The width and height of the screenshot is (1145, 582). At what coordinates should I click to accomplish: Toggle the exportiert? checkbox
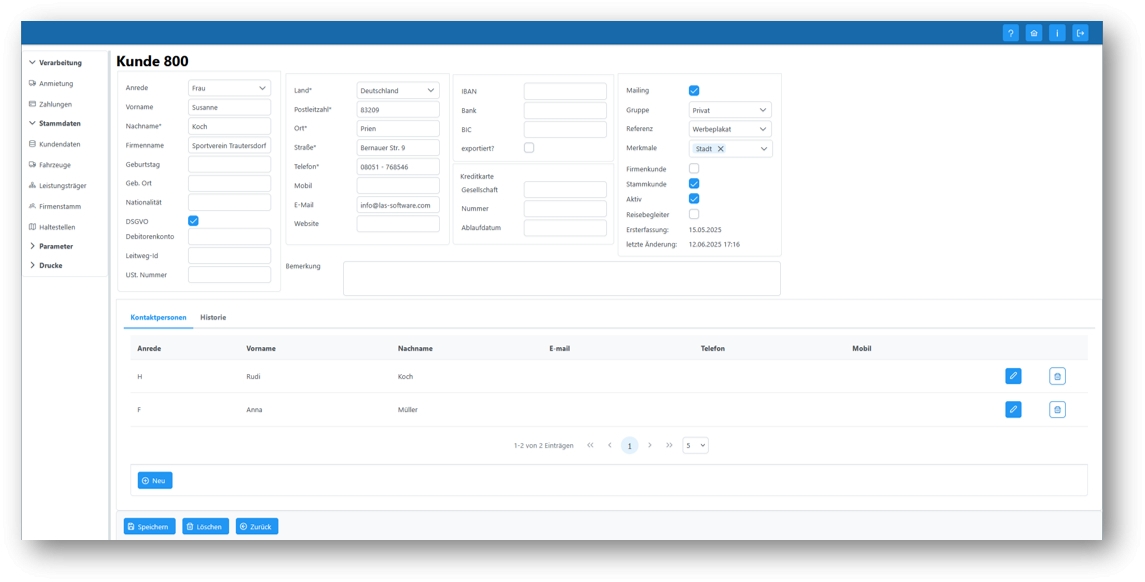(x=529, y=148)
